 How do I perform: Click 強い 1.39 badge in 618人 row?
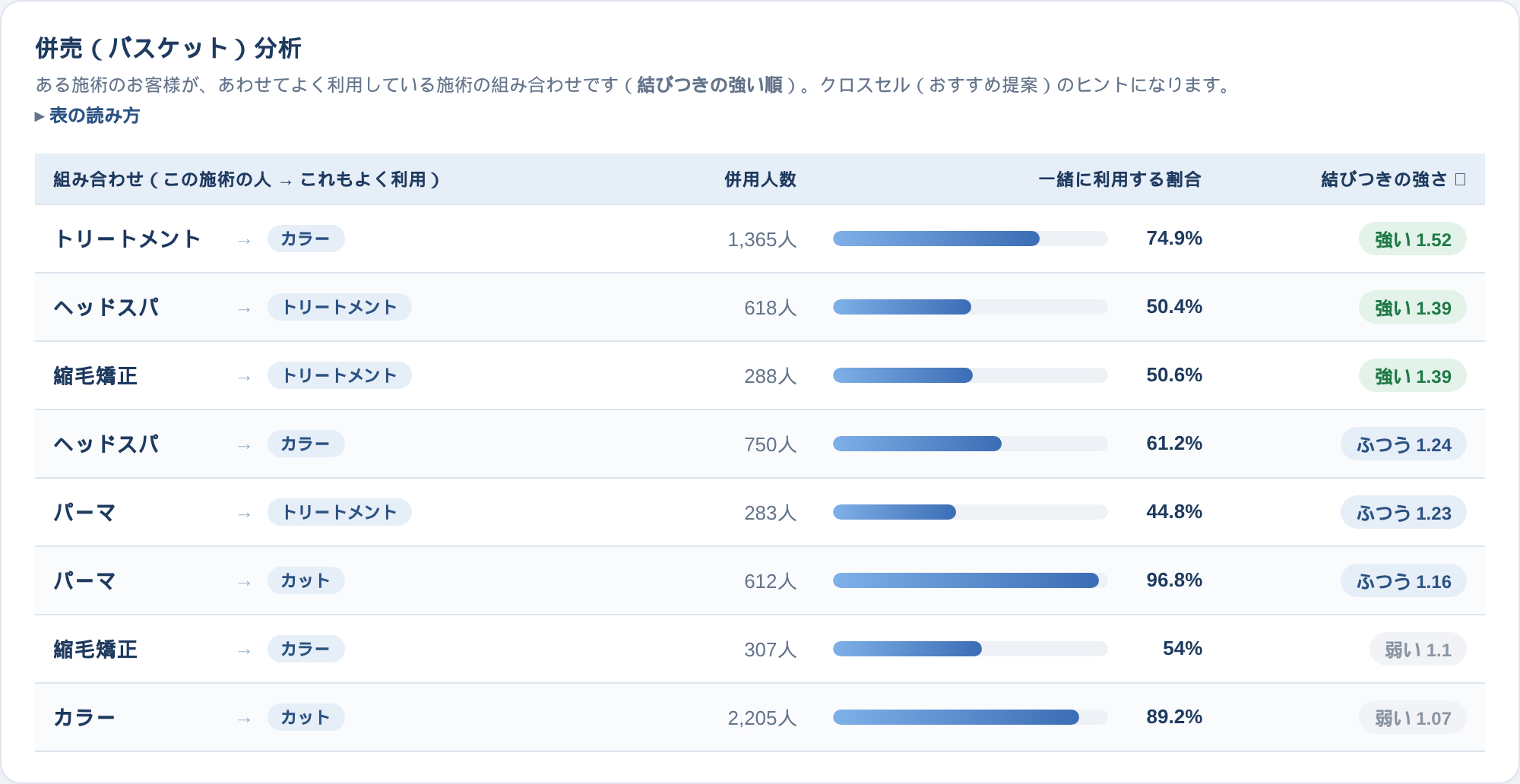[1412, 308]
